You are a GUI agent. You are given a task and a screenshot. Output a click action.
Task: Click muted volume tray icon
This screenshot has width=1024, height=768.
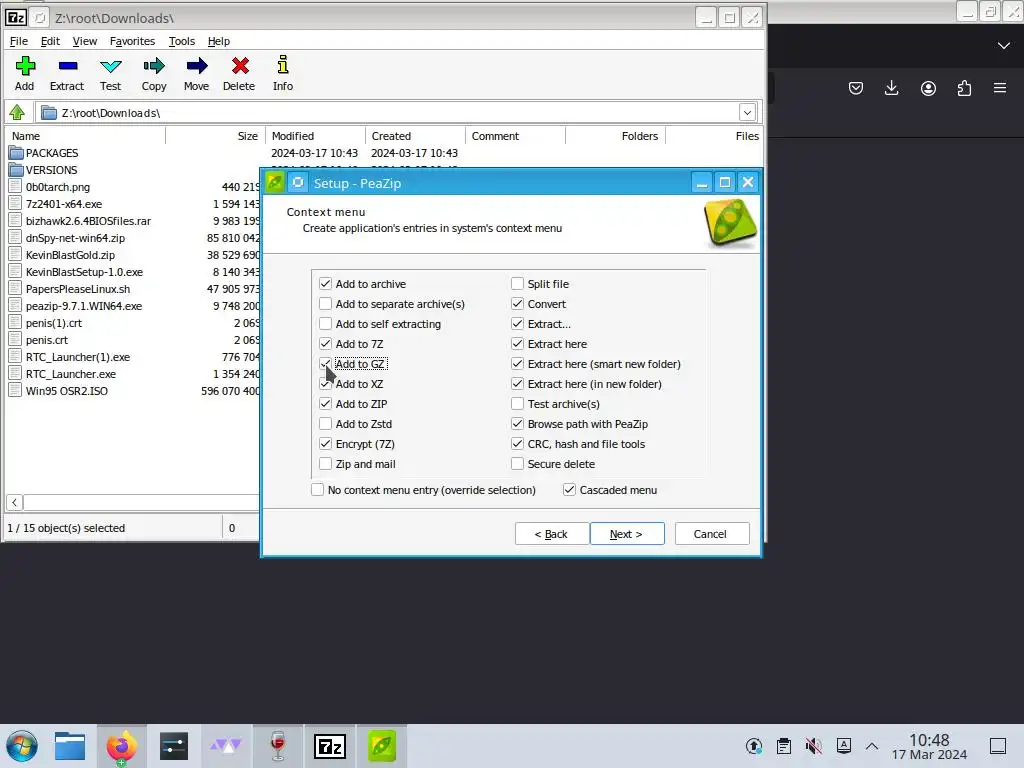pyautogui.click(x=813, y=746)
